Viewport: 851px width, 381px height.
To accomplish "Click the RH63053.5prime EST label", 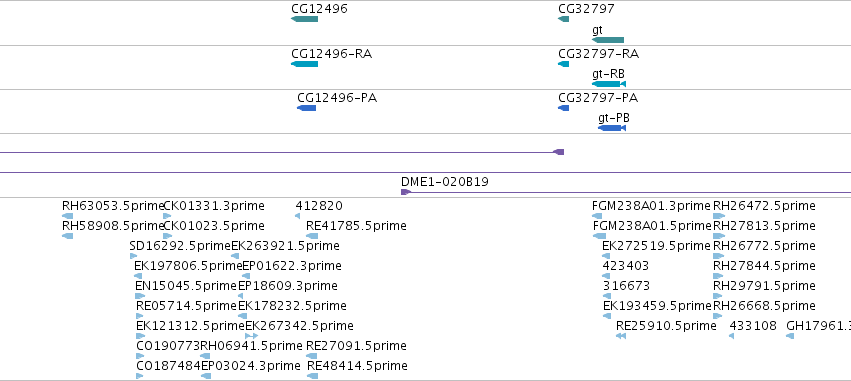I will pos(113,206).
